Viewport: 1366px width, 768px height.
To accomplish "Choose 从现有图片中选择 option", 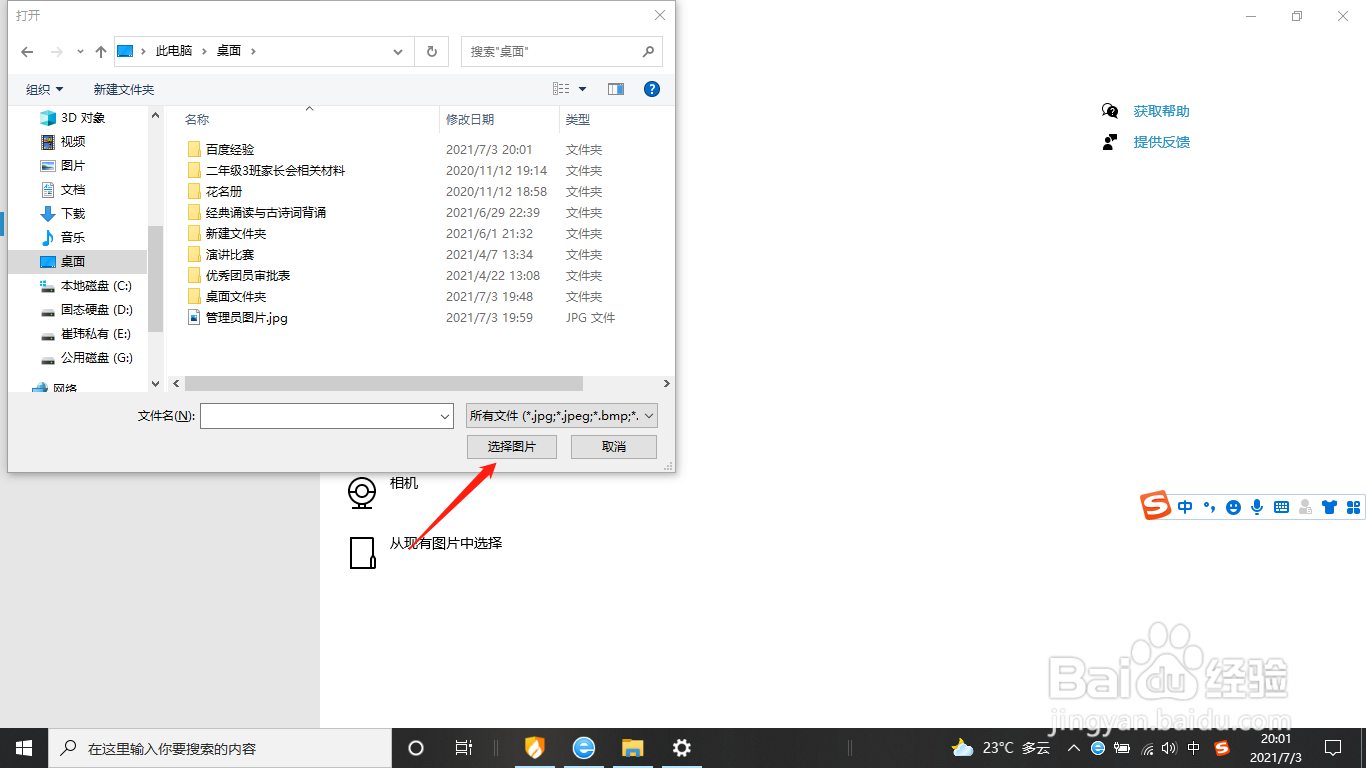I will 445,544.
